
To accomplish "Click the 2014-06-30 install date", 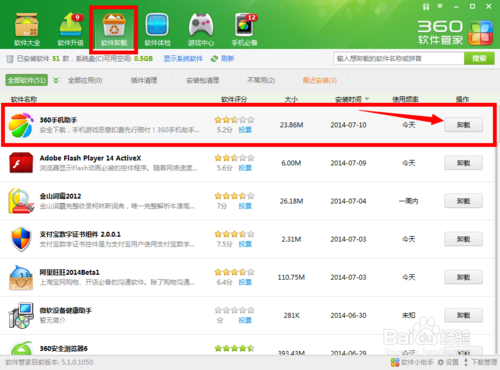I will [348, 315].
